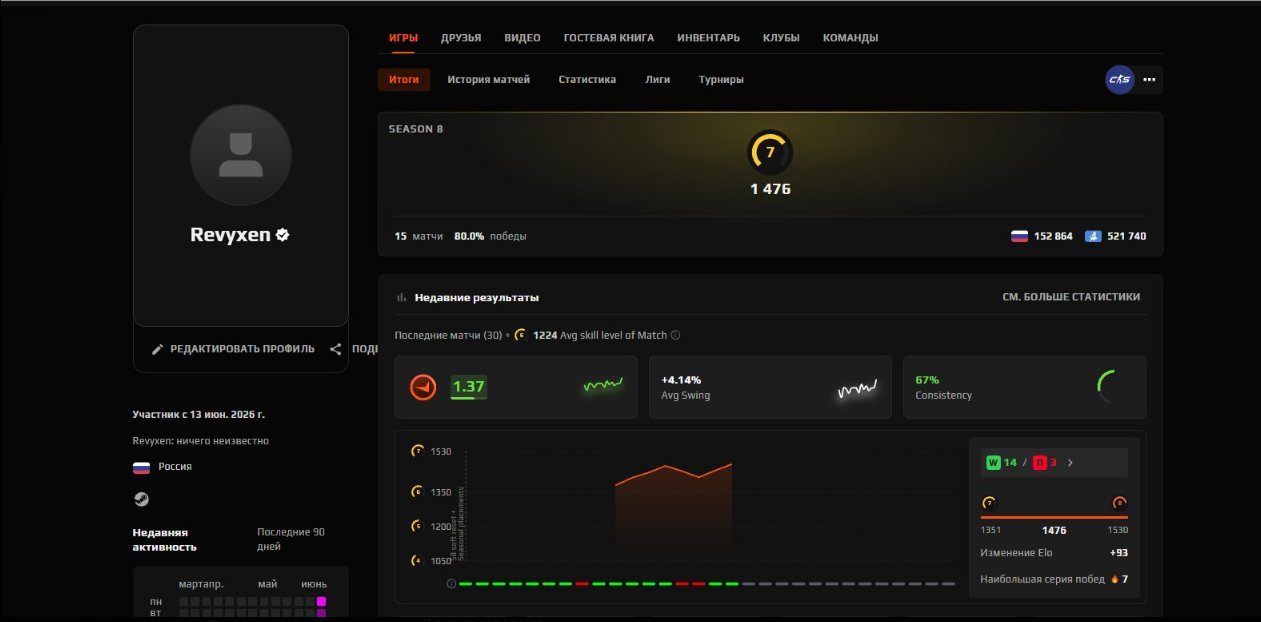Click the profile avatar placeholder
Screen dimensions: 1261x622
(x=240, y=155)
